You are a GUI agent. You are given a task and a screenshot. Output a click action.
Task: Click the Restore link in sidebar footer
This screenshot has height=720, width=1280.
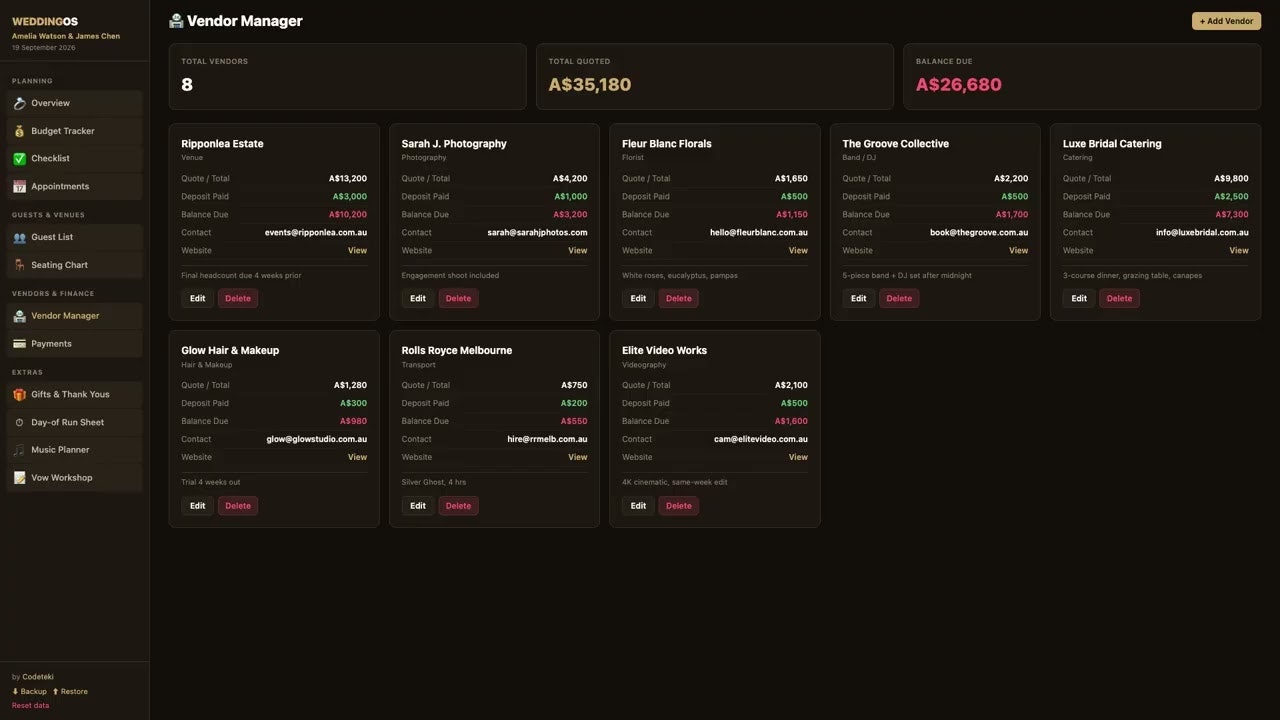(x=70, y=691)
